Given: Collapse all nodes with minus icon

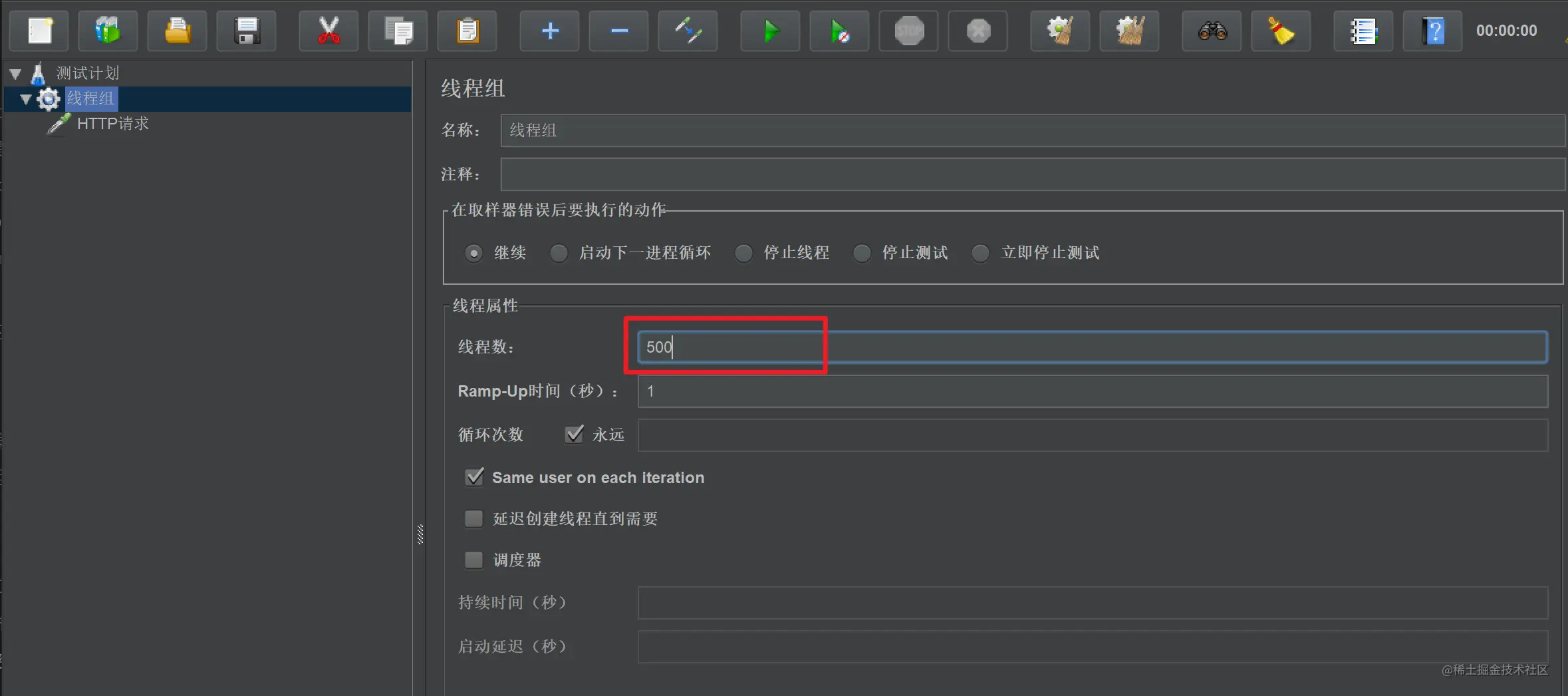Looking at the screenshot, I should tap(618, 31).
